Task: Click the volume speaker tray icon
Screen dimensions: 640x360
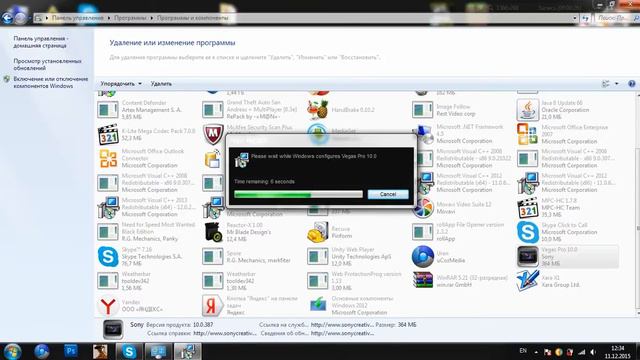Action: point(593,352)
